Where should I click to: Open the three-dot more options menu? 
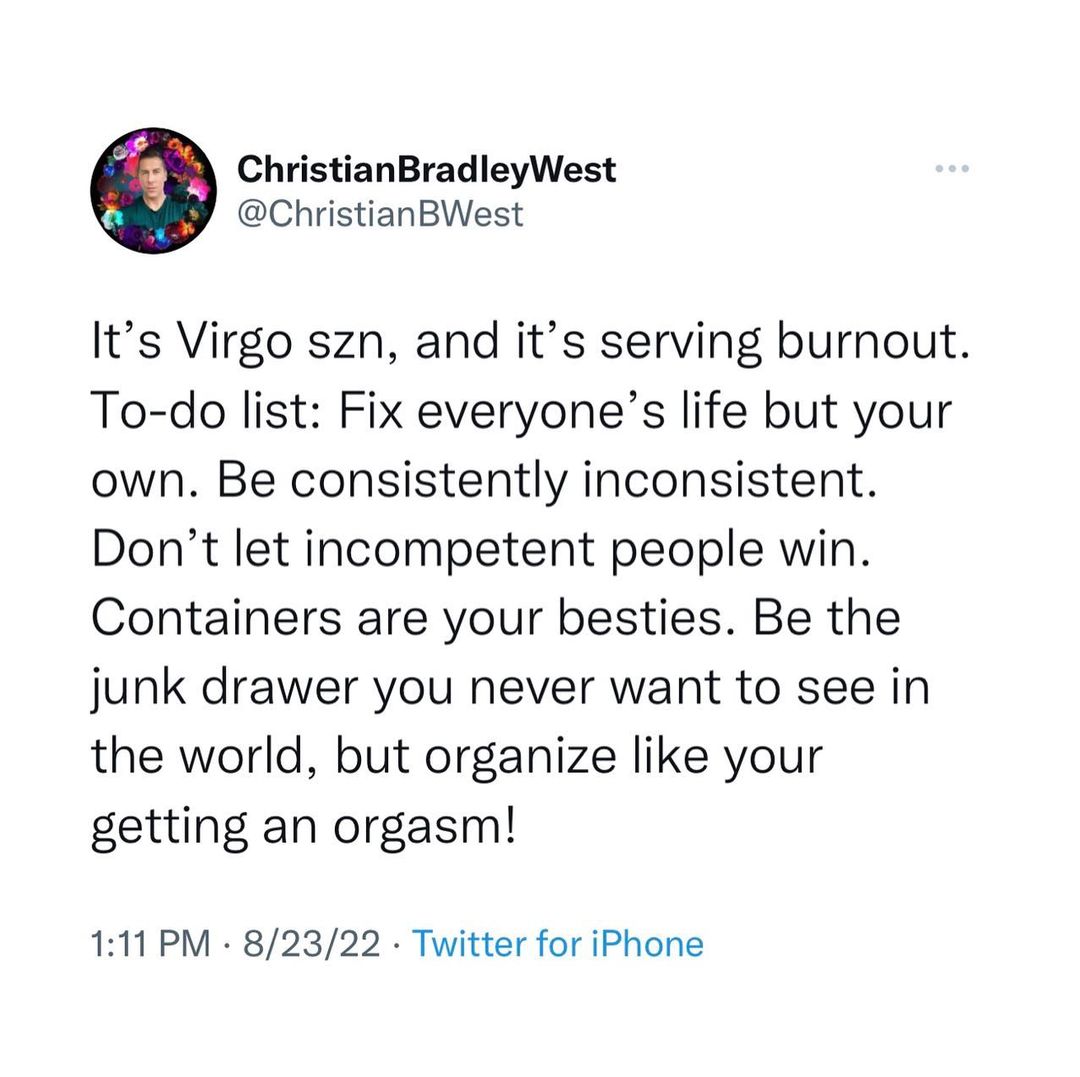[951, 170]
